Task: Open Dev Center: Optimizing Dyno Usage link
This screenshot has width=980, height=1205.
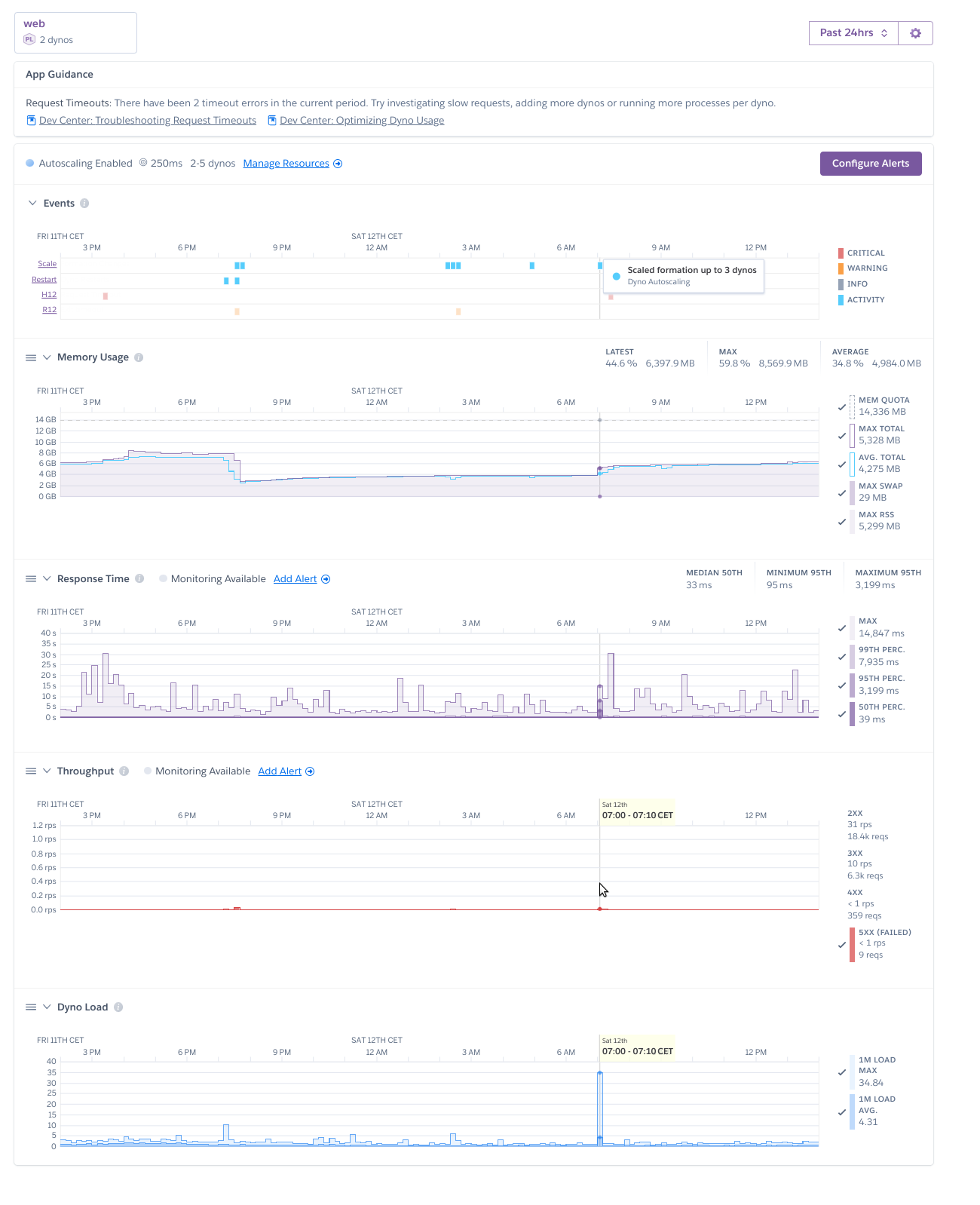Action: pos(362,121)
